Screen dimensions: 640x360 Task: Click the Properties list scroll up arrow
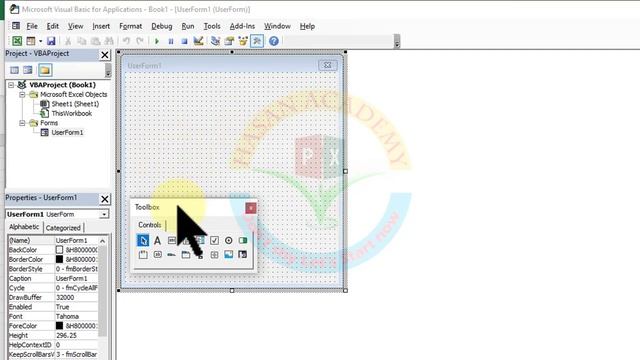[102, 241]
